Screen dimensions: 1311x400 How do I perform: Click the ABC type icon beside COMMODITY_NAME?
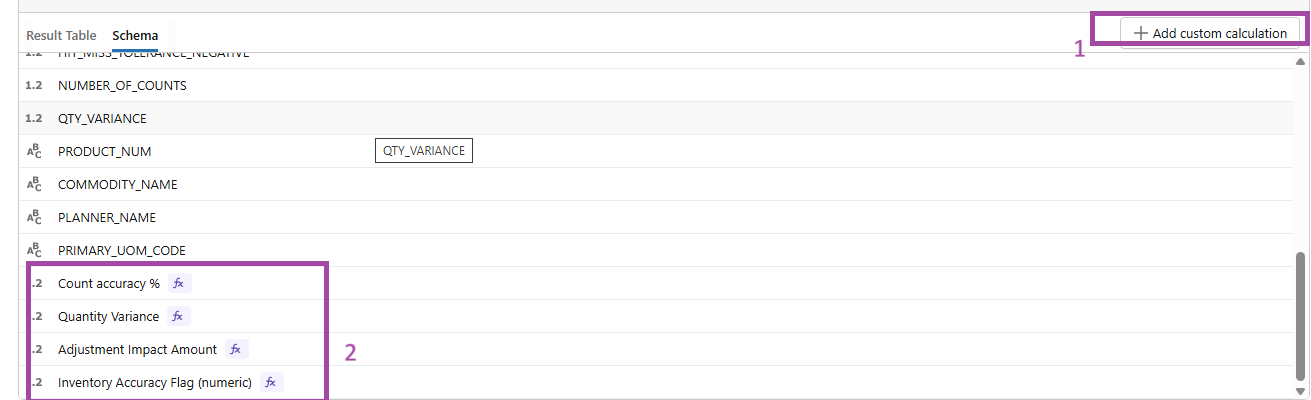point(34,184)
